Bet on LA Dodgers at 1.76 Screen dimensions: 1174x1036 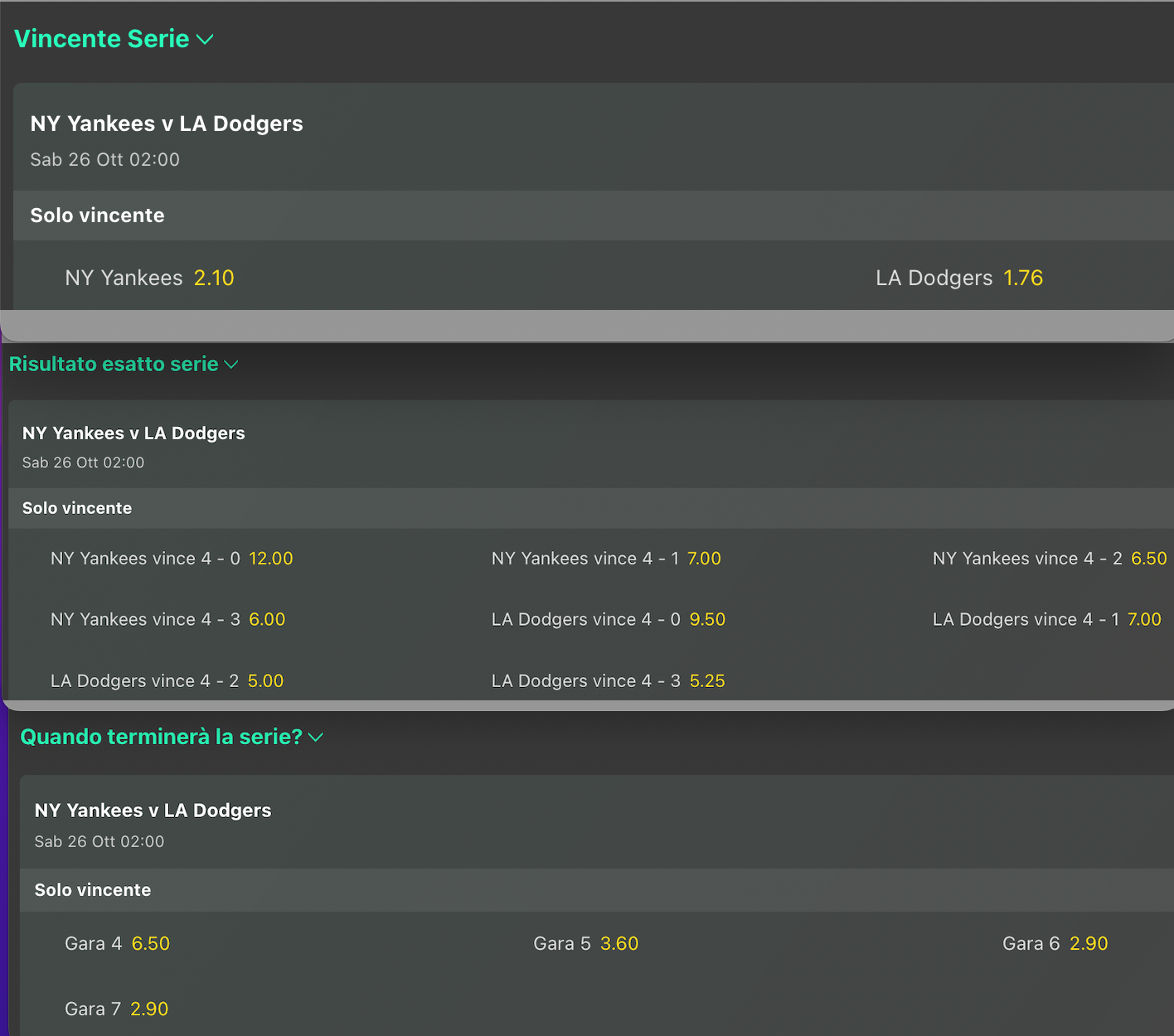1023,278
